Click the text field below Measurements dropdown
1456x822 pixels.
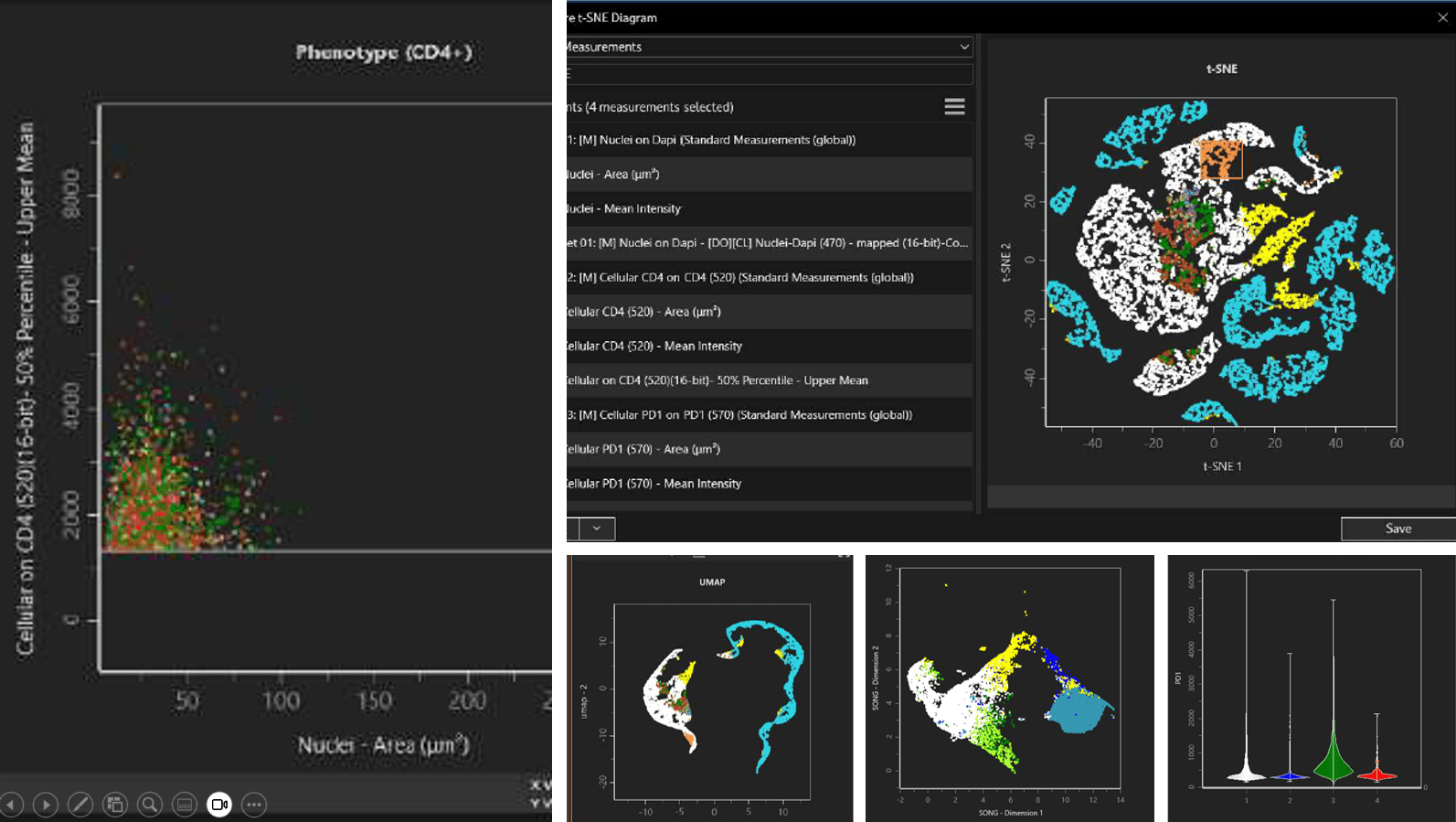coord(768,74)
